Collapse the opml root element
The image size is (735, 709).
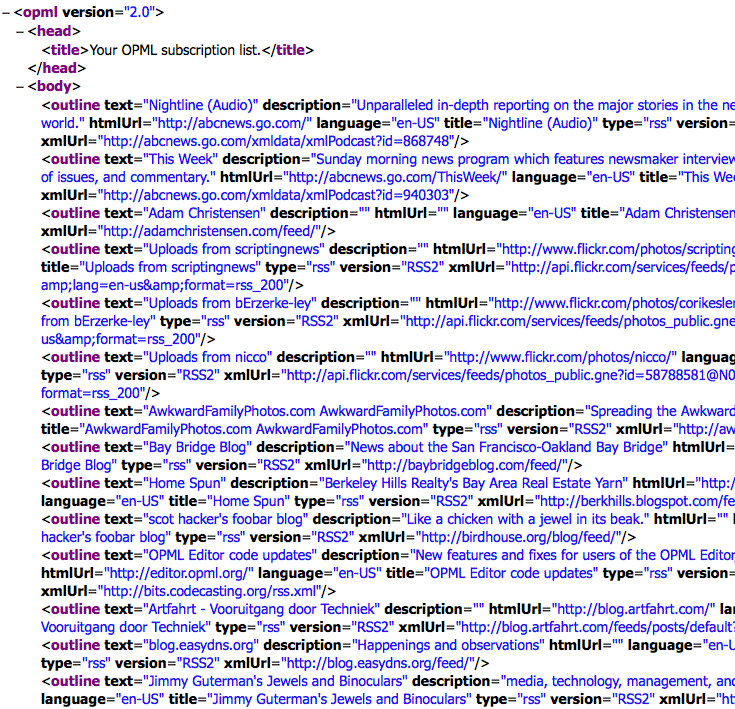(6, 13)
